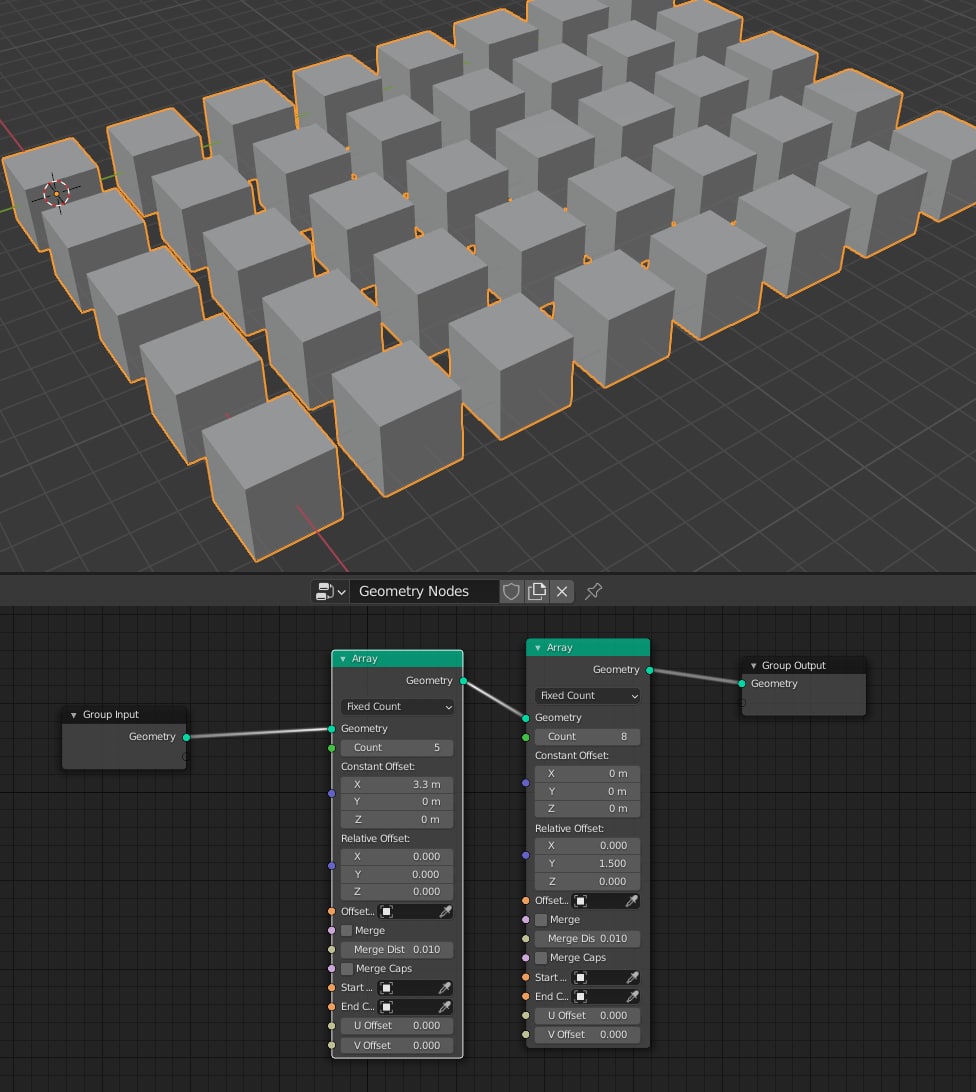976x1092 pixels.
Task: Click Count 5 field in first Array
Action: (x=397, y=747)
